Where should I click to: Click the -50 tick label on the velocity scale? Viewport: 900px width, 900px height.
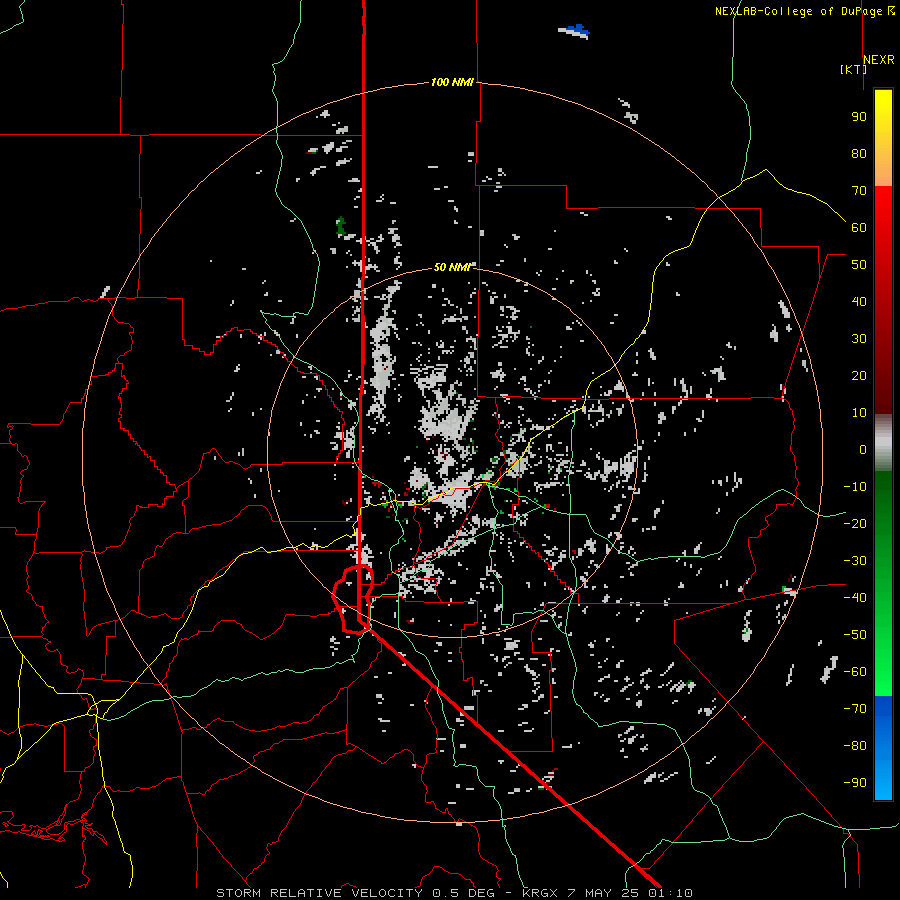point(855,635)
